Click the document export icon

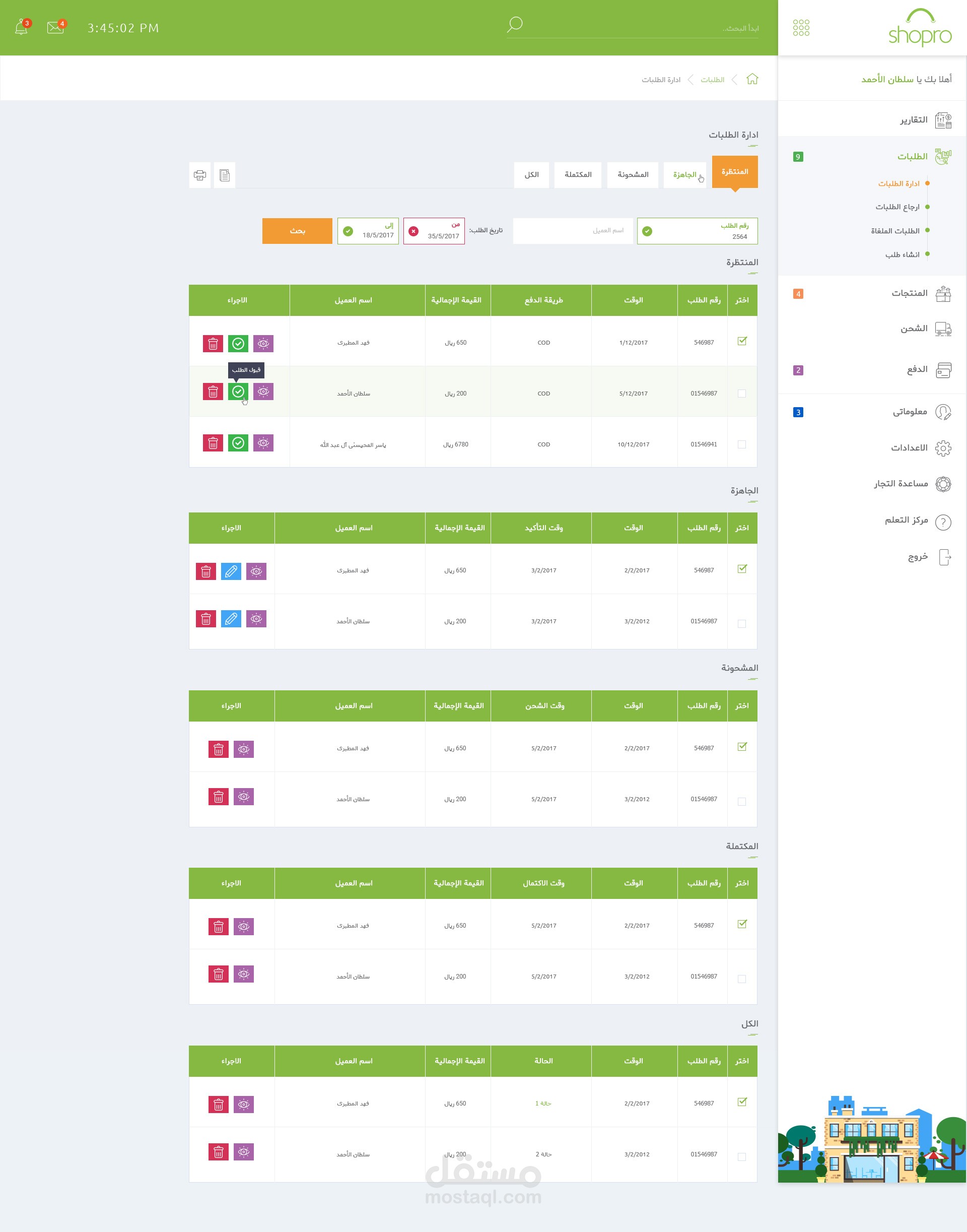tap(225, 175)
